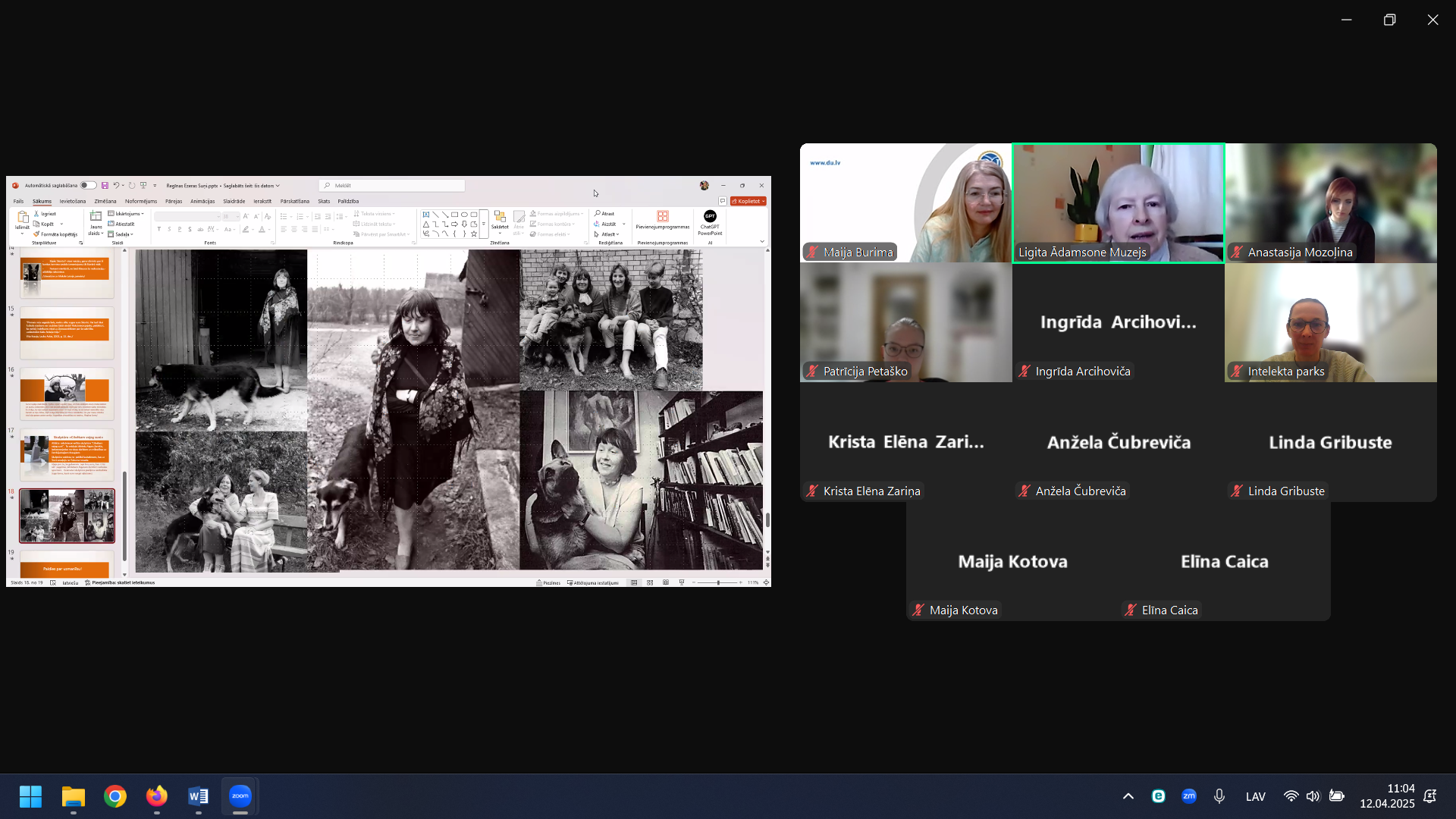
Task: Click the Meklēt search field
Action: pos(392,186)
